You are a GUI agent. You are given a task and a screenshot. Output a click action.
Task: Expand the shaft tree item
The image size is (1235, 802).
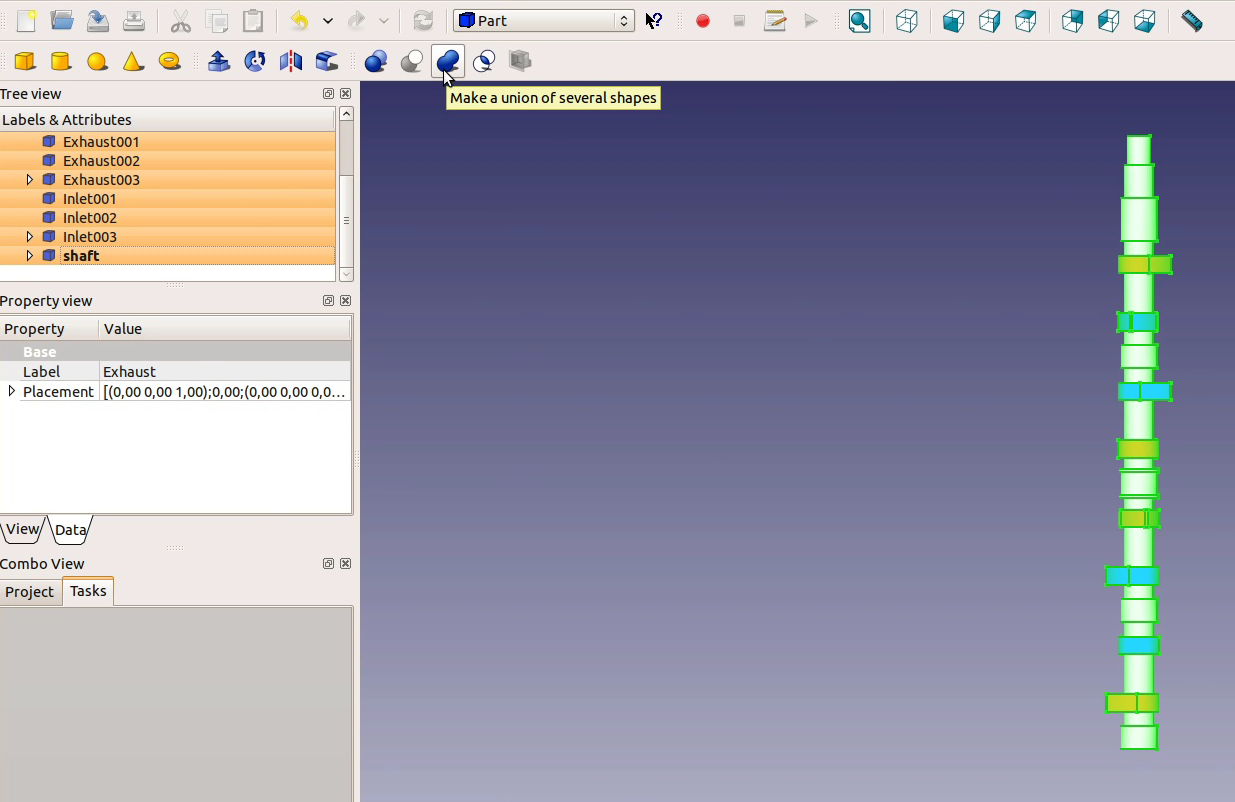point(30,255)
